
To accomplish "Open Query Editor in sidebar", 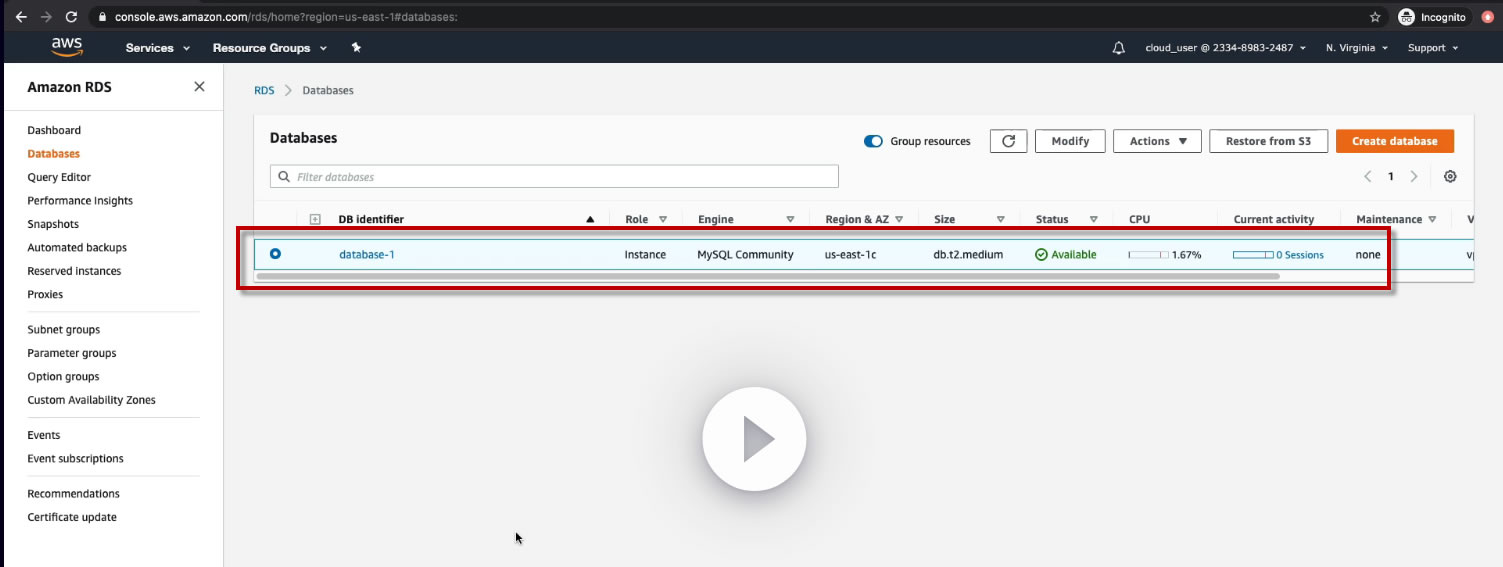I will click(59, 177).
